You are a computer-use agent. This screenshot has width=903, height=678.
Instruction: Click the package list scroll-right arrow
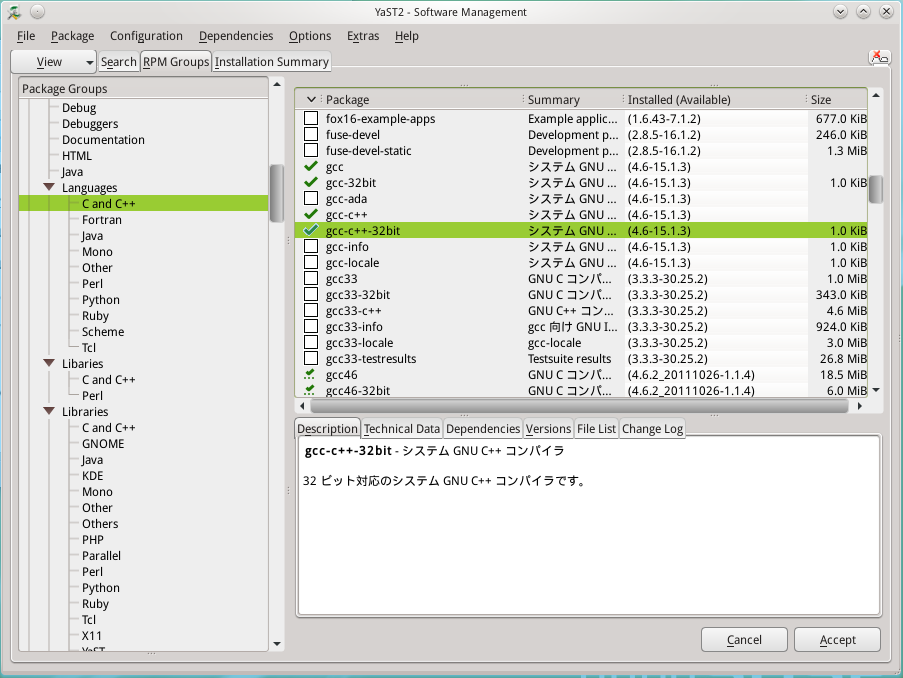[860, 406]
